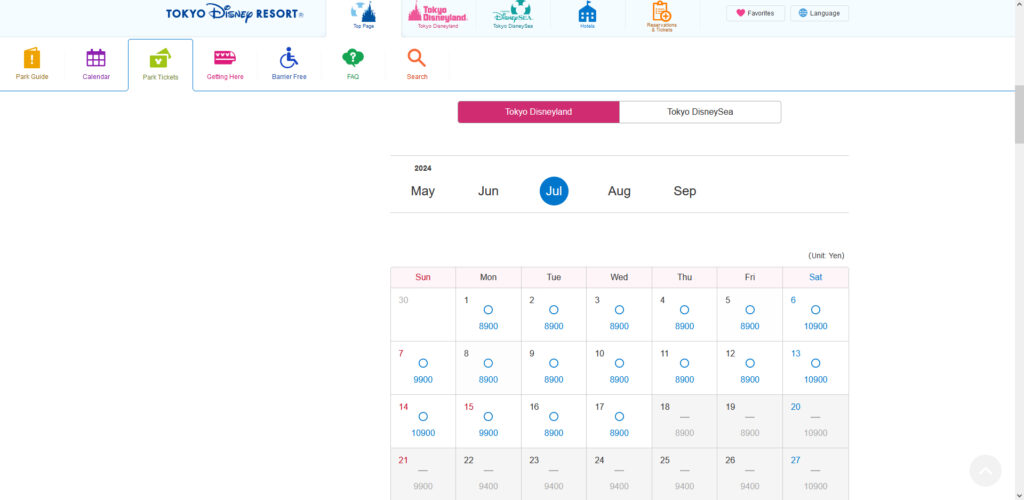Click the 10900 price on July 14
Image resolution: width=1024 pixels, height=500 pixels.
click(423, 433)
